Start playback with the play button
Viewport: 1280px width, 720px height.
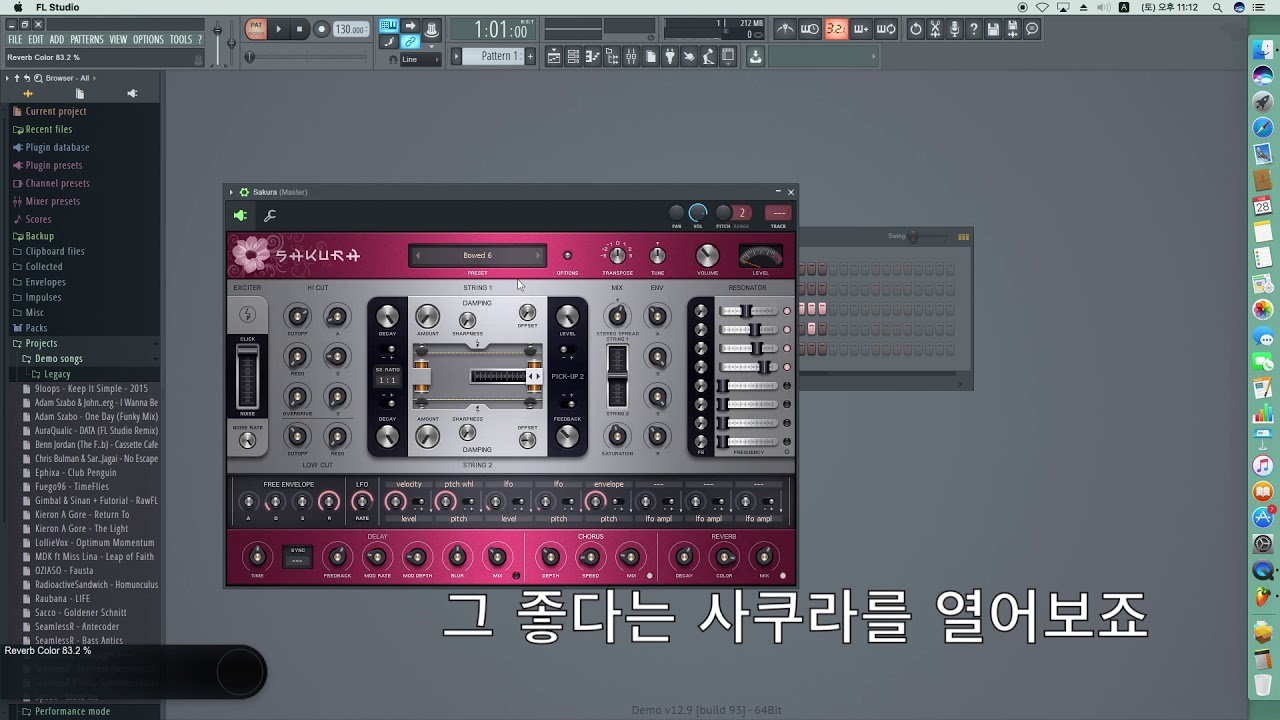click(279, 29)
